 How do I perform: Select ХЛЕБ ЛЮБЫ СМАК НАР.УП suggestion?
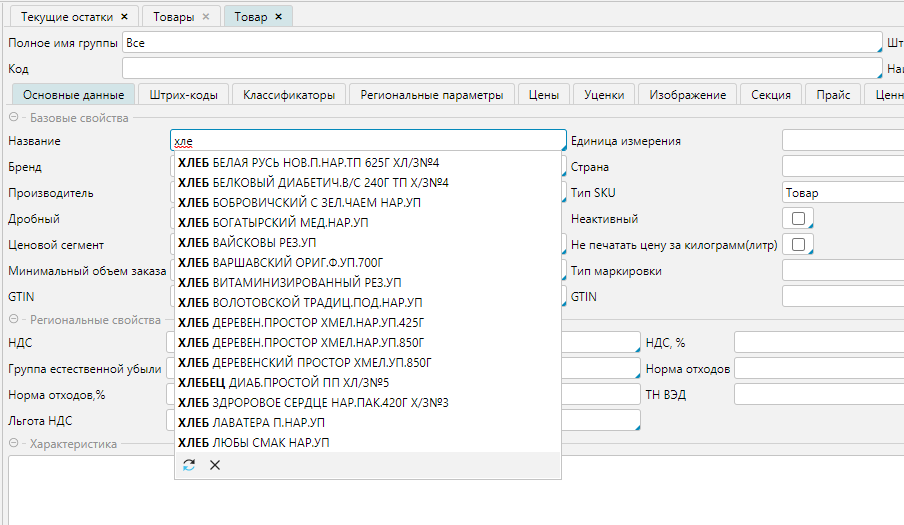click(x=253, y=442)
